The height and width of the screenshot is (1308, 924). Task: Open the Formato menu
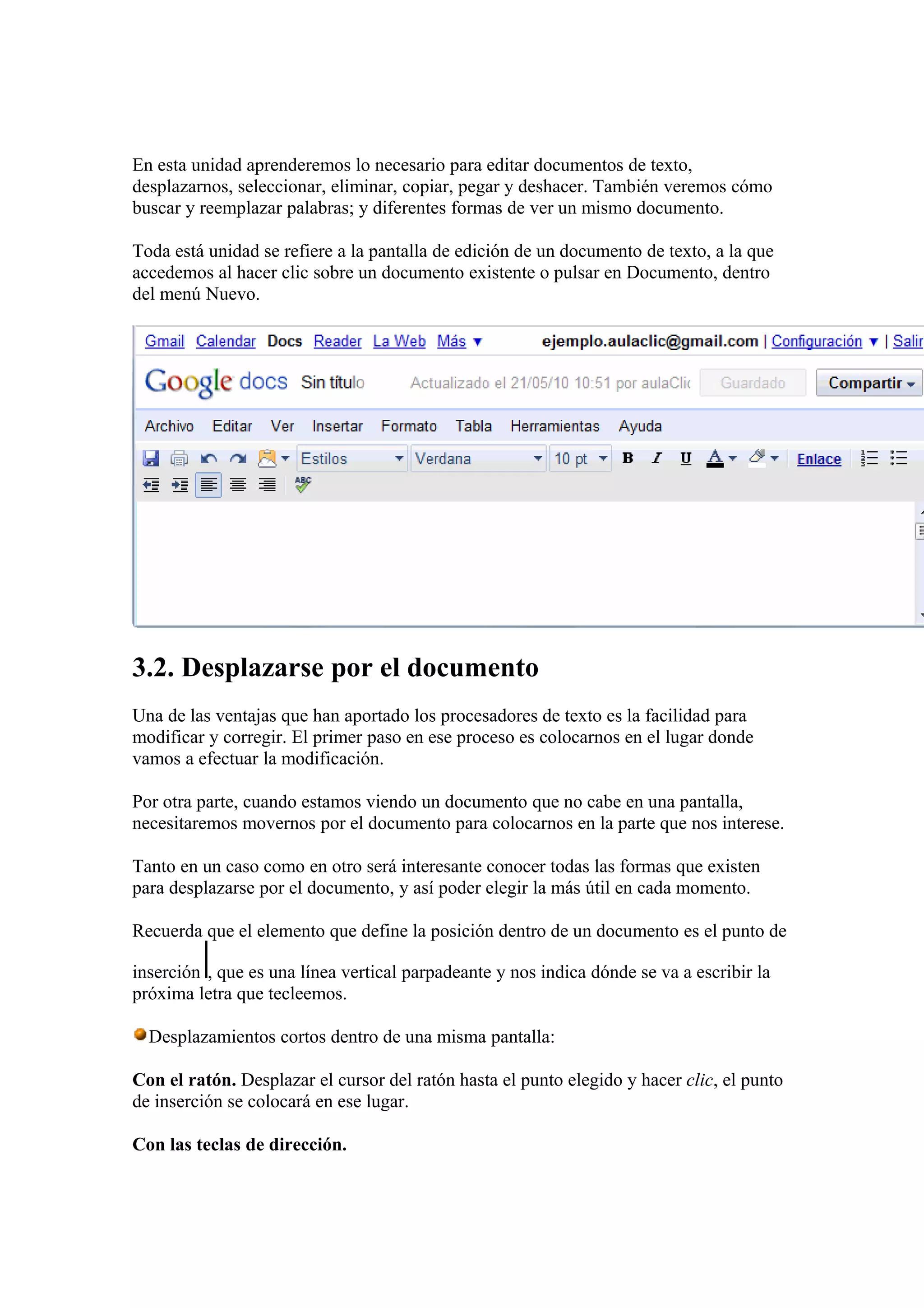(x=409, y=426)
